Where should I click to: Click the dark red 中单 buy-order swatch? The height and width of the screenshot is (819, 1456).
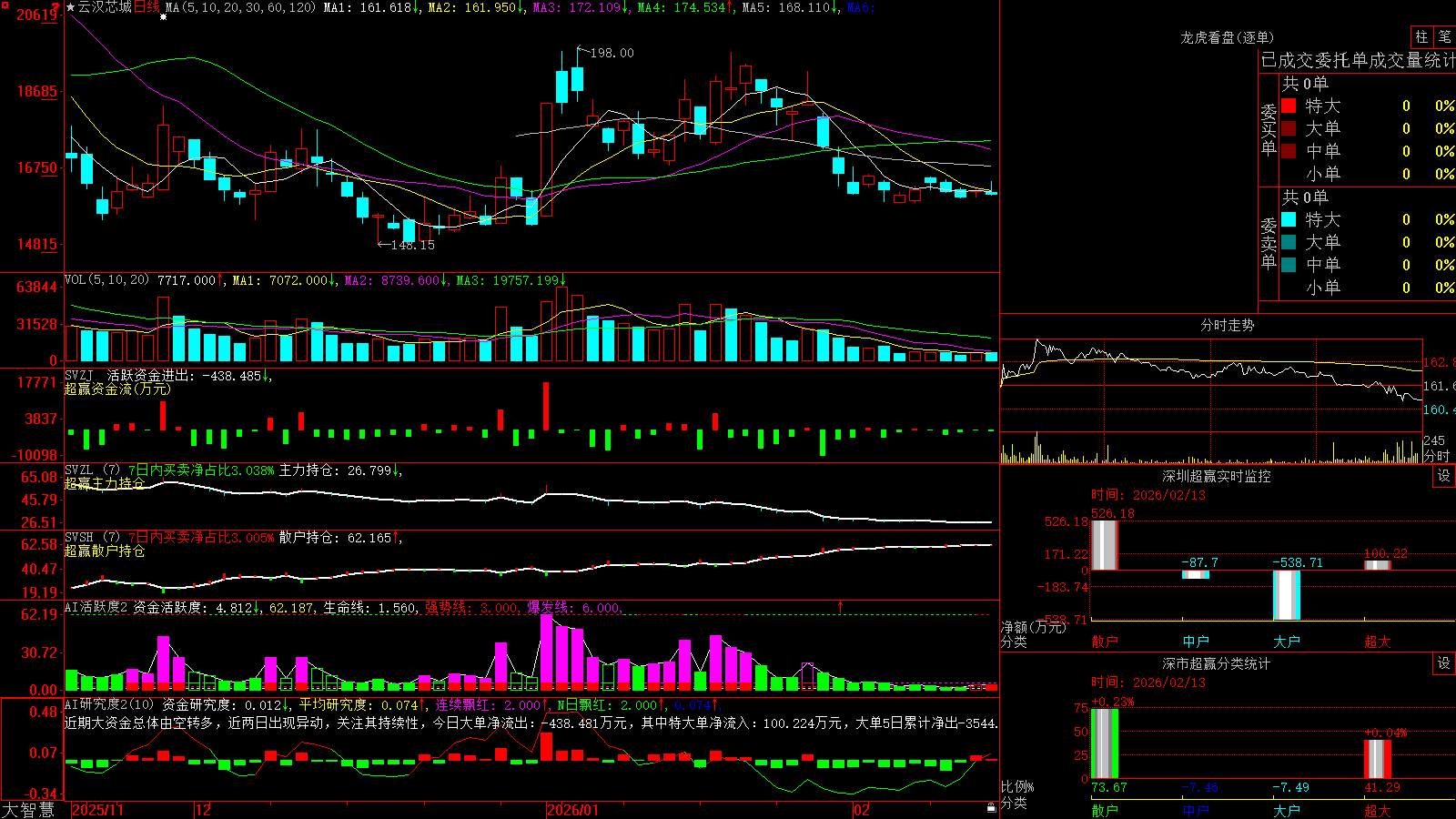[1289, 151]
